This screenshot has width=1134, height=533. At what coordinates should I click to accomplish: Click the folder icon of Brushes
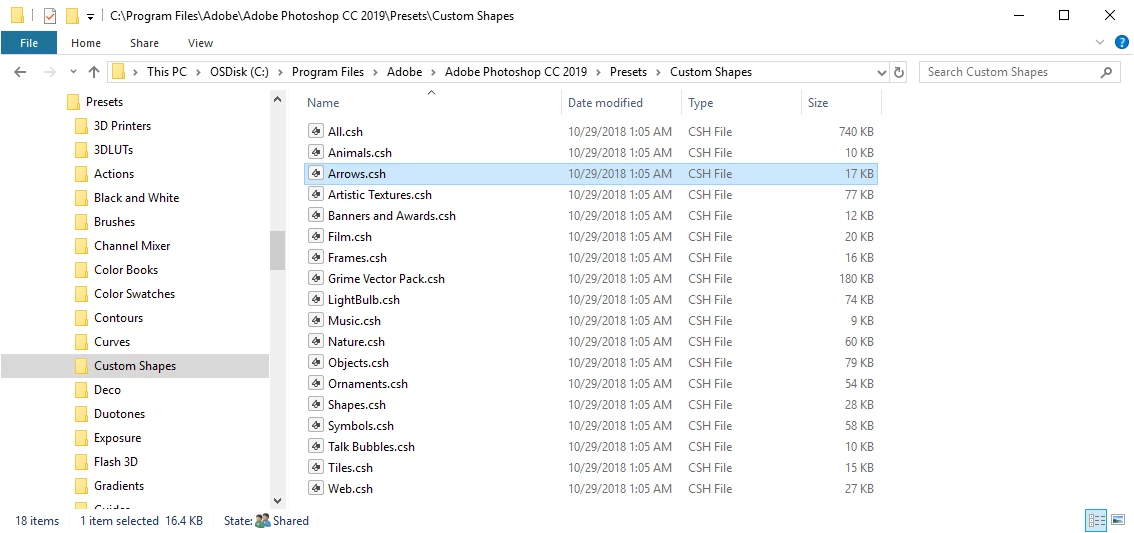[x=82, y=222]
